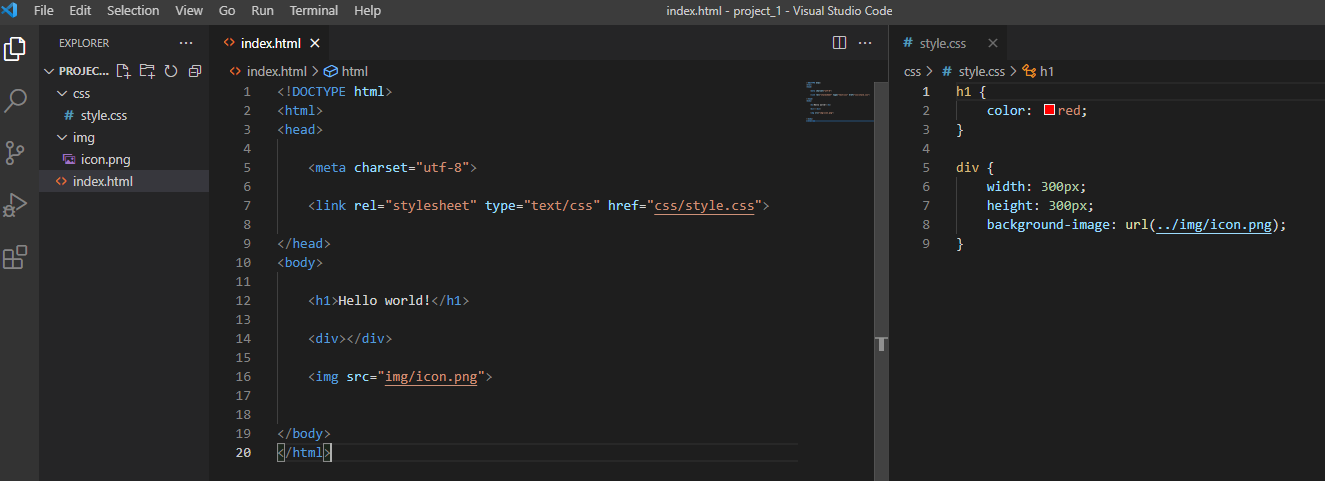This screenshot has height=481, width=1325.
Task: Click line number 12 in index.html
Action: (x=244, y=300)
